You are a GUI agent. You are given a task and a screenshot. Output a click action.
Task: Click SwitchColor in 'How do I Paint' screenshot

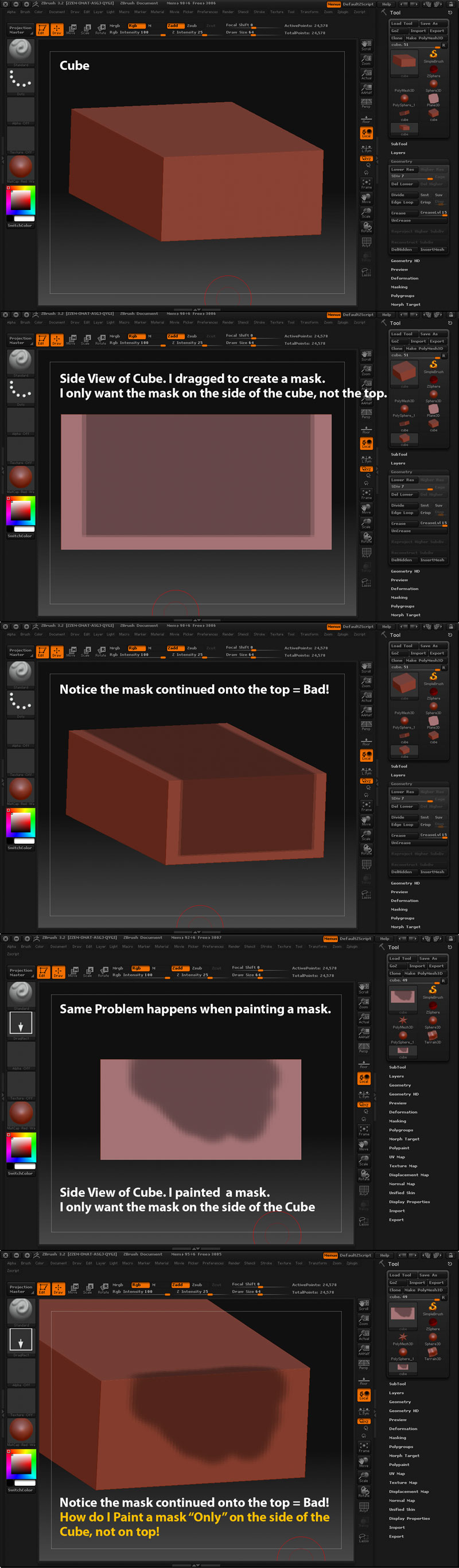click(x=20, y=1490)
